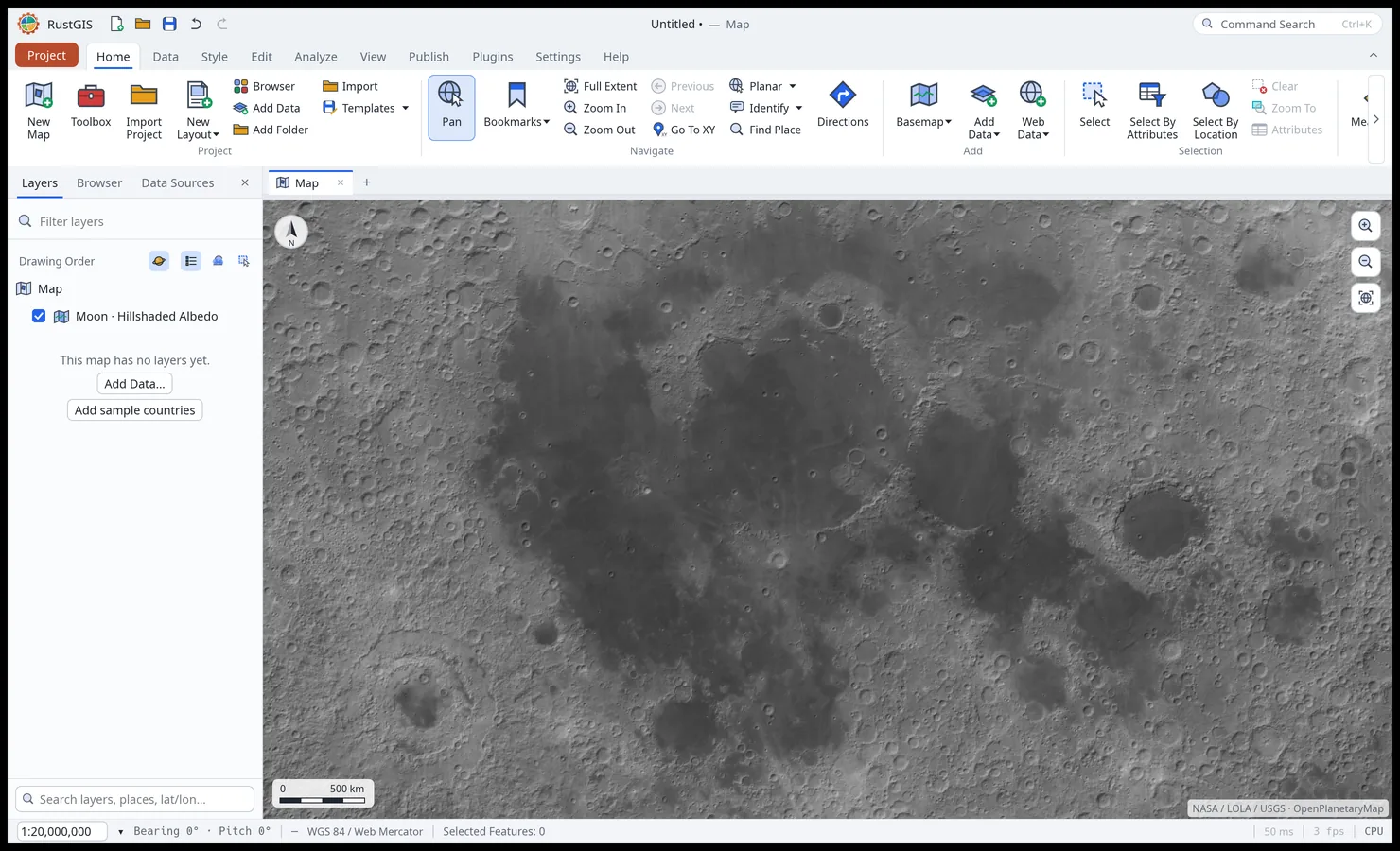Click the search layers, places field
This screenshot has width=1400, height=851.
(135, 799)
